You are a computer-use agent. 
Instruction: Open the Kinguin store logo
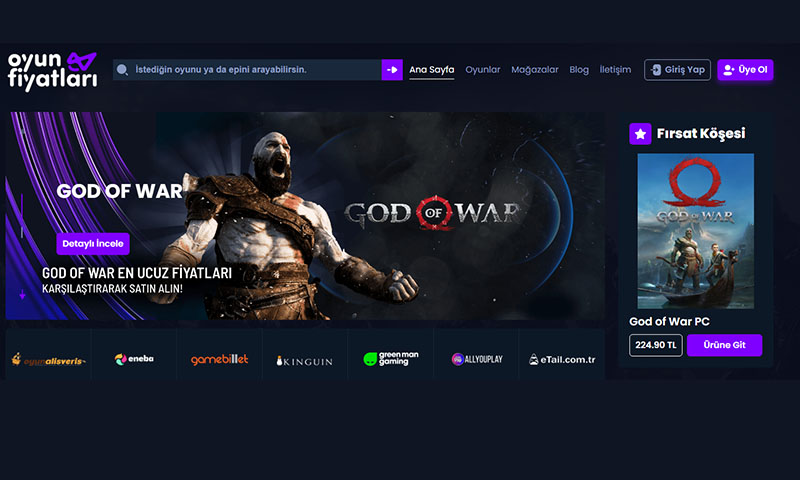point(305,361)
